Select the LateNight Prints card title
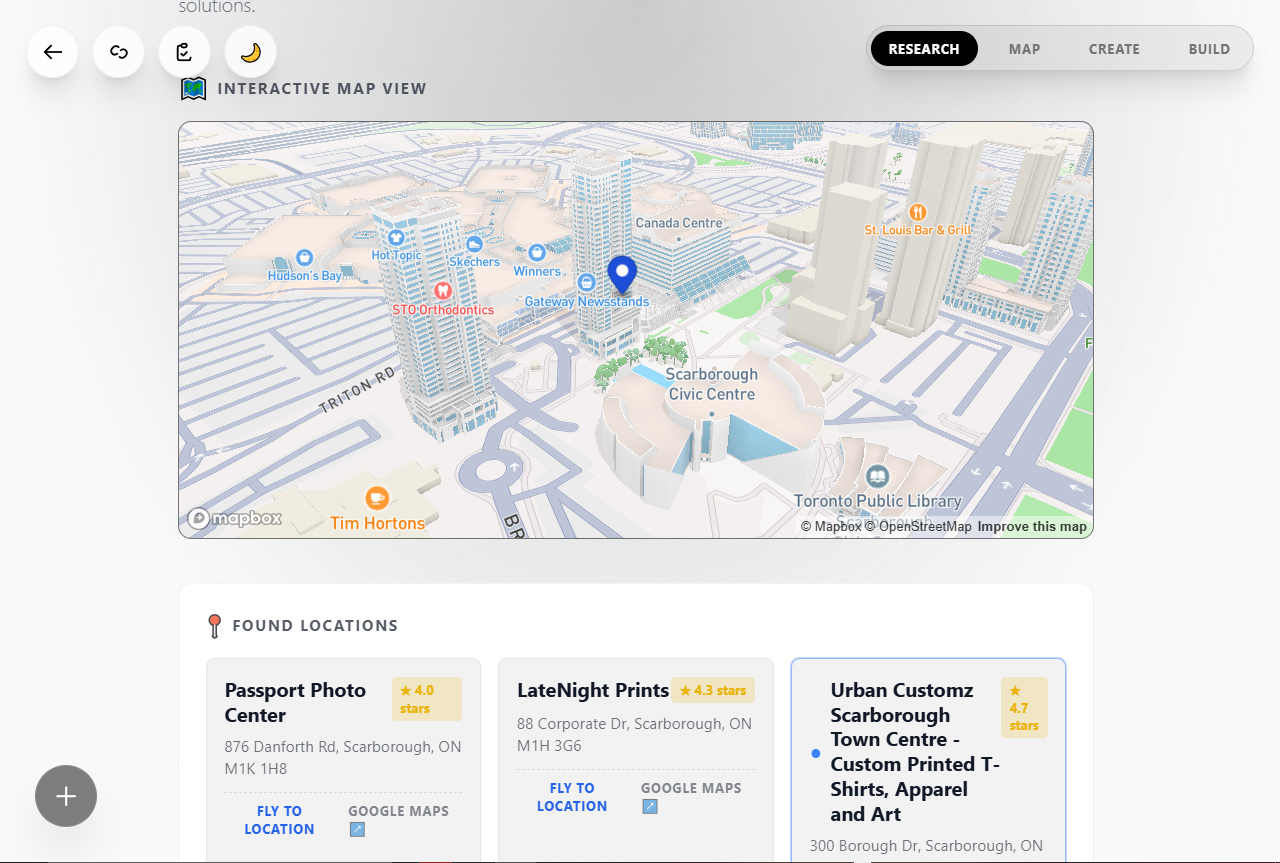This screenshot has height=863, width=1280. click(x=593, y=690)
